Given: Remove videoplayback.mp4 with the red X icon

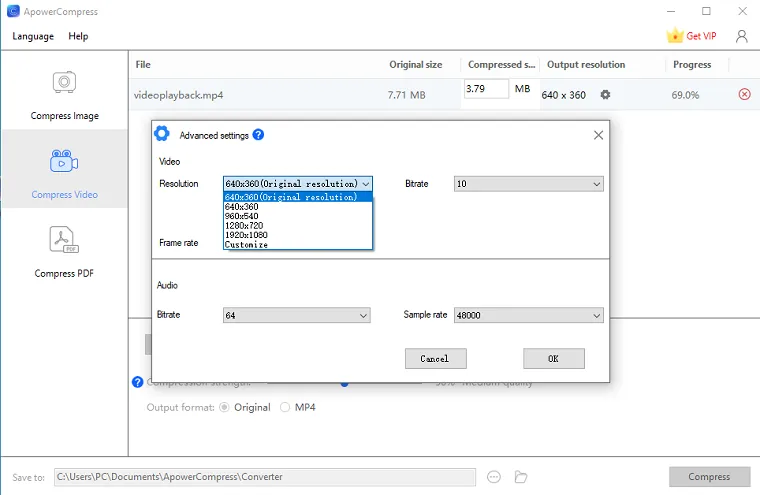Looking at the screenshot, I should click(x=744, y=94).
